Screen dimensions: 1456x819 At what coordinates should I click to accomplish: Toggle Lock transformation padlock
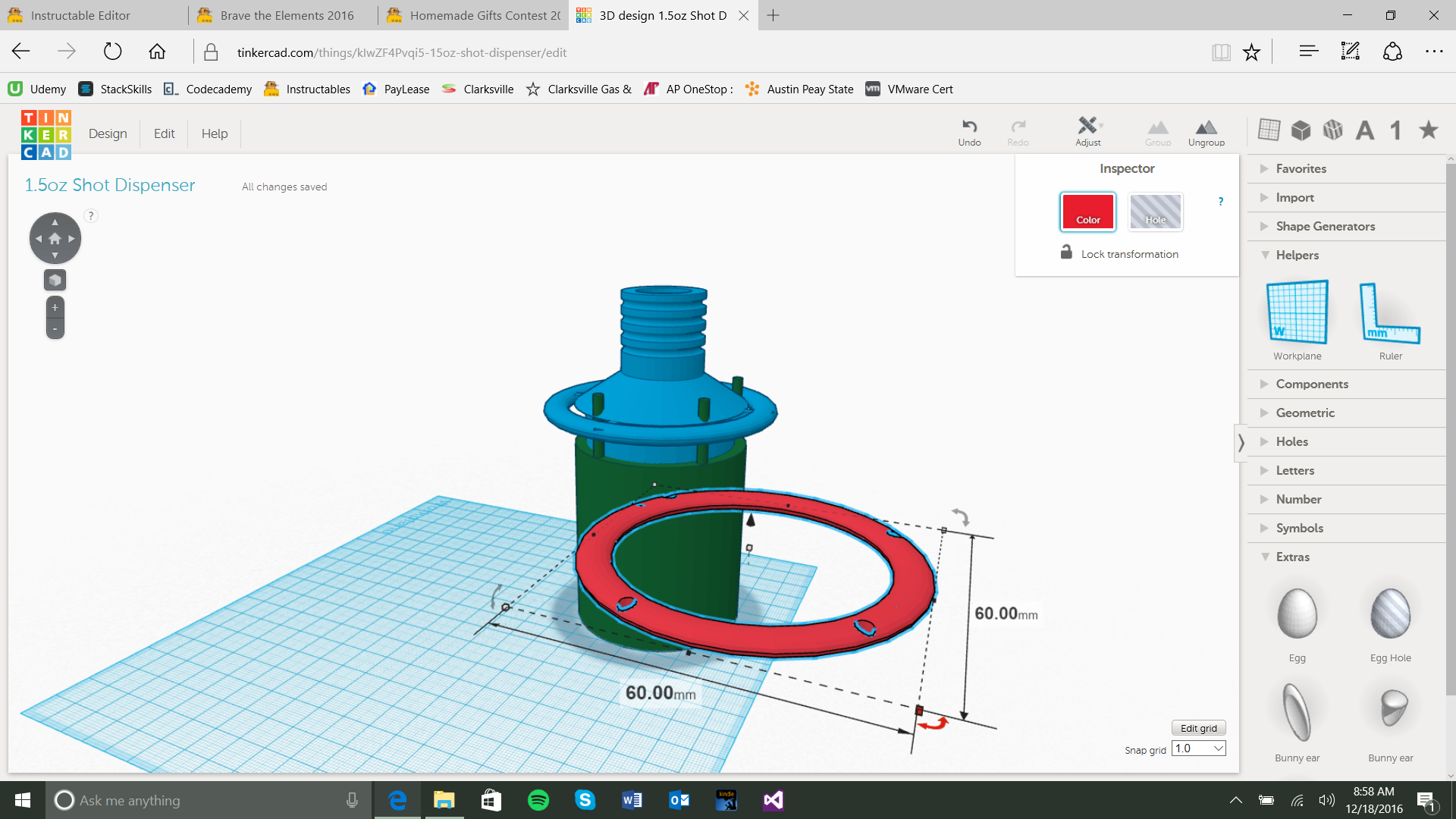[1066, 253]
